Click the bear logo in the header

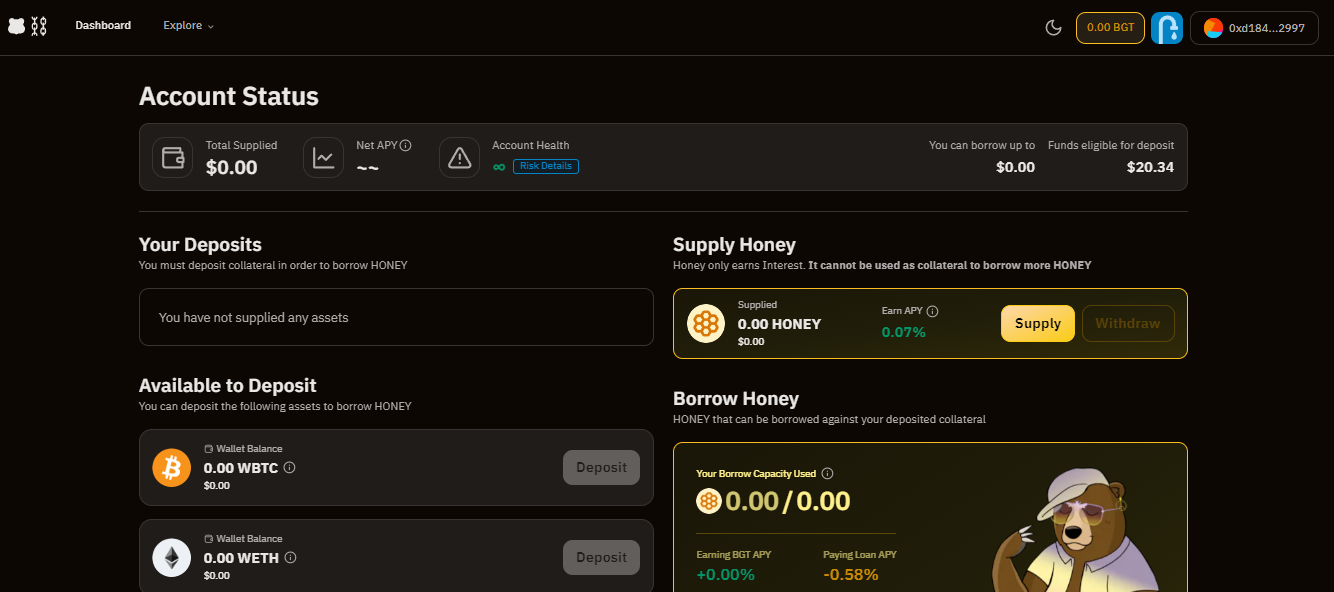tap(16, 27)
